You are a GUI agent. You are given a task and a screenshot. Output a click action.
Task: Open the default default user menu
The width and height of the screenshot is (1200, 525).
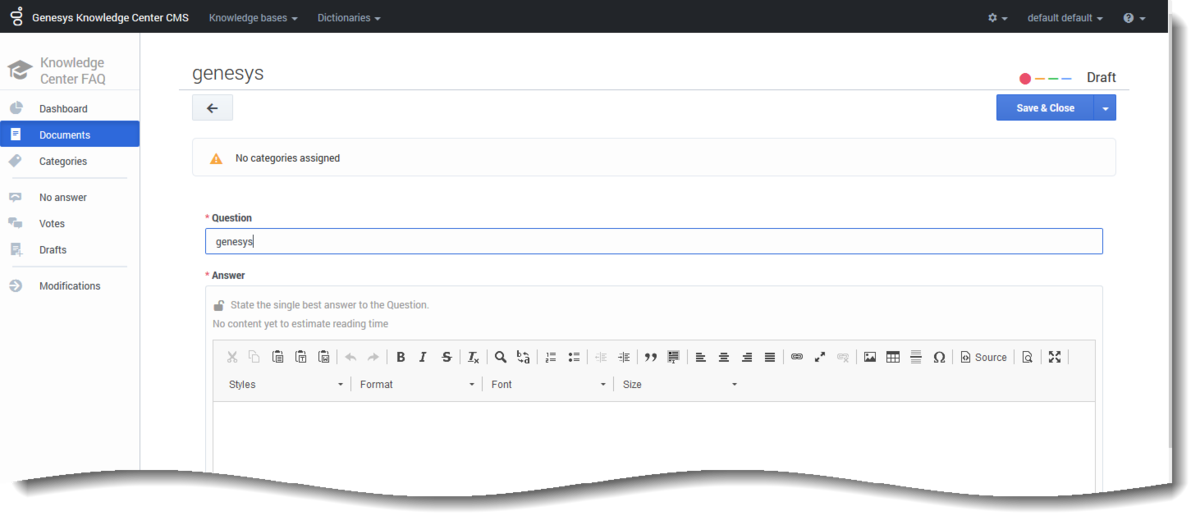tap(1065, 18)
